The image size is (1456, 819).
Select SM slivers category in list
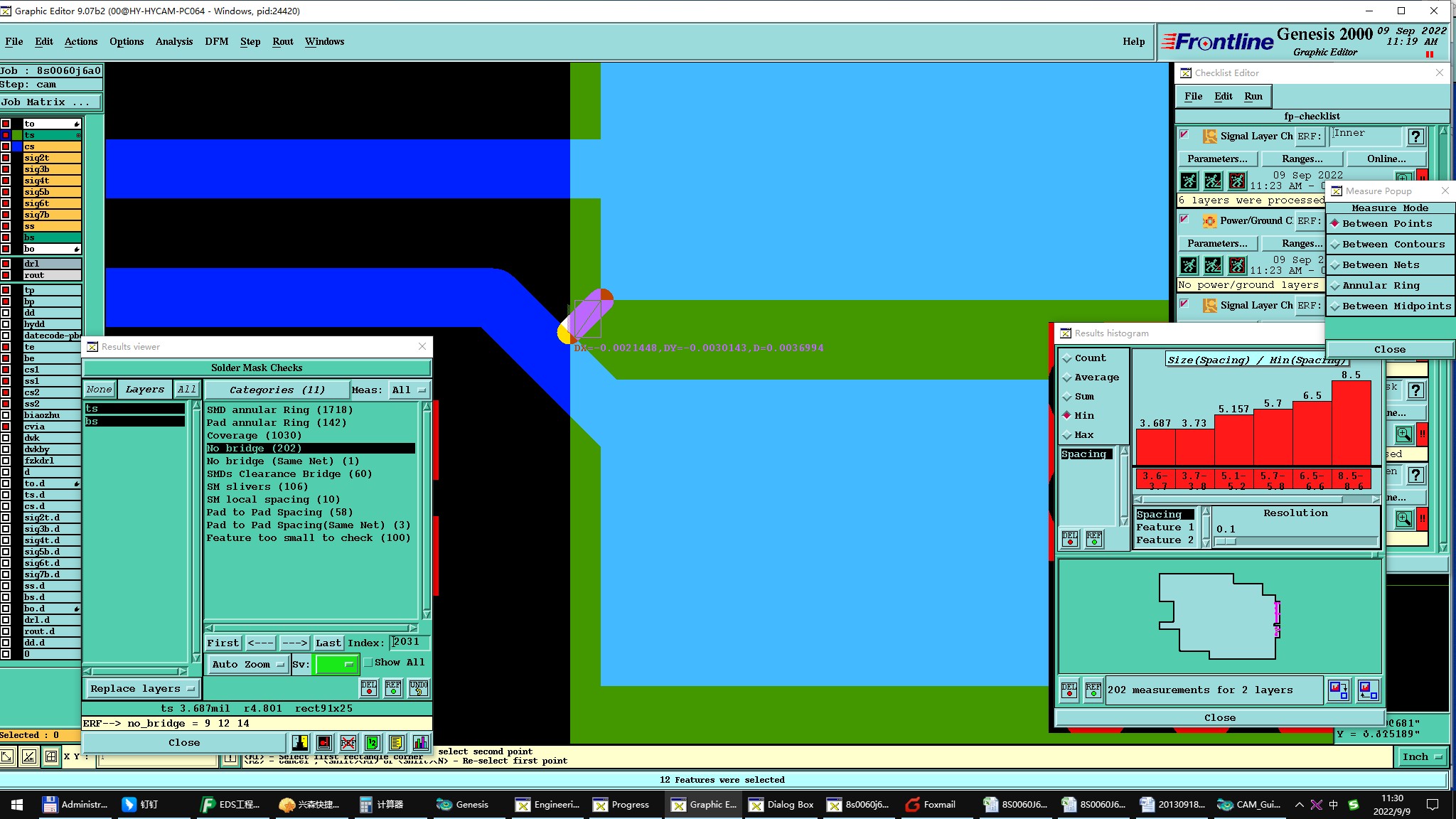click(x=257, y=487)
